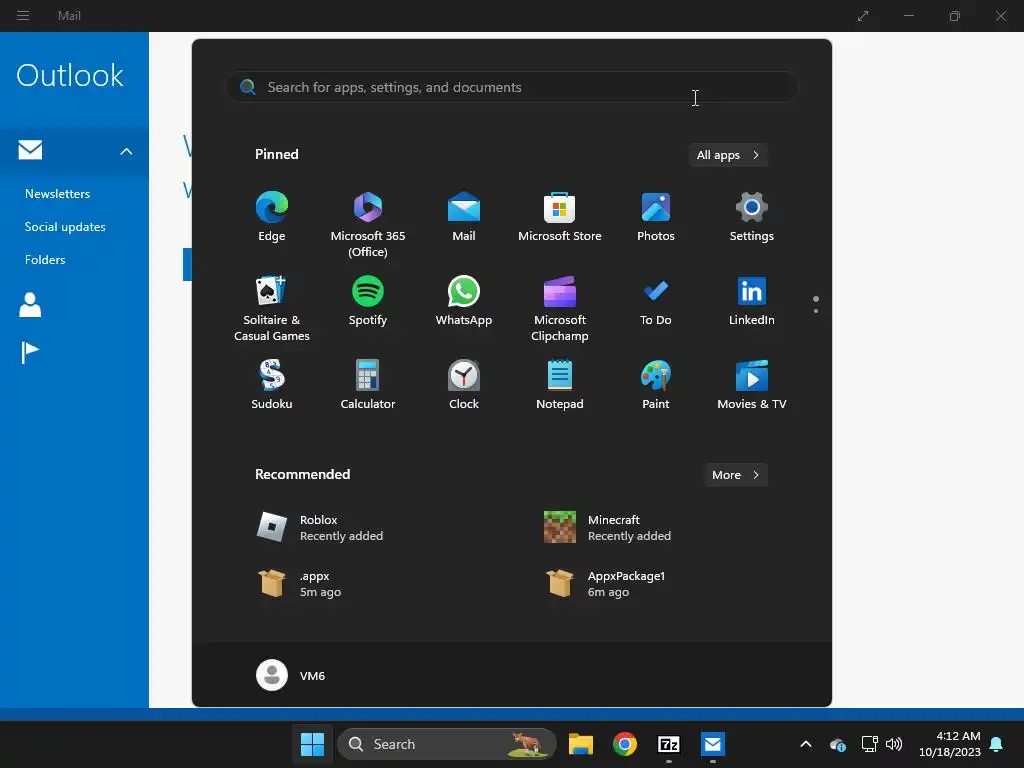This screenshot has height=768, width=1024.
Task: Open Social updates in Mail sidebar
Action: pos(65,227)
